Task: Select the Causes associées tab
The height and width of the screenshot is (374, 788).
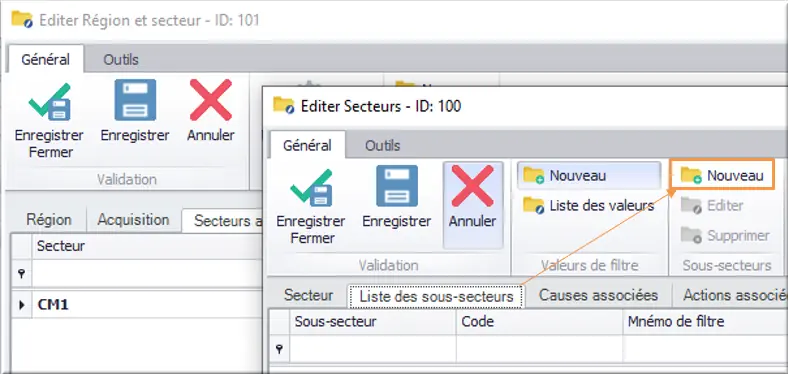Action: point(598,295)
